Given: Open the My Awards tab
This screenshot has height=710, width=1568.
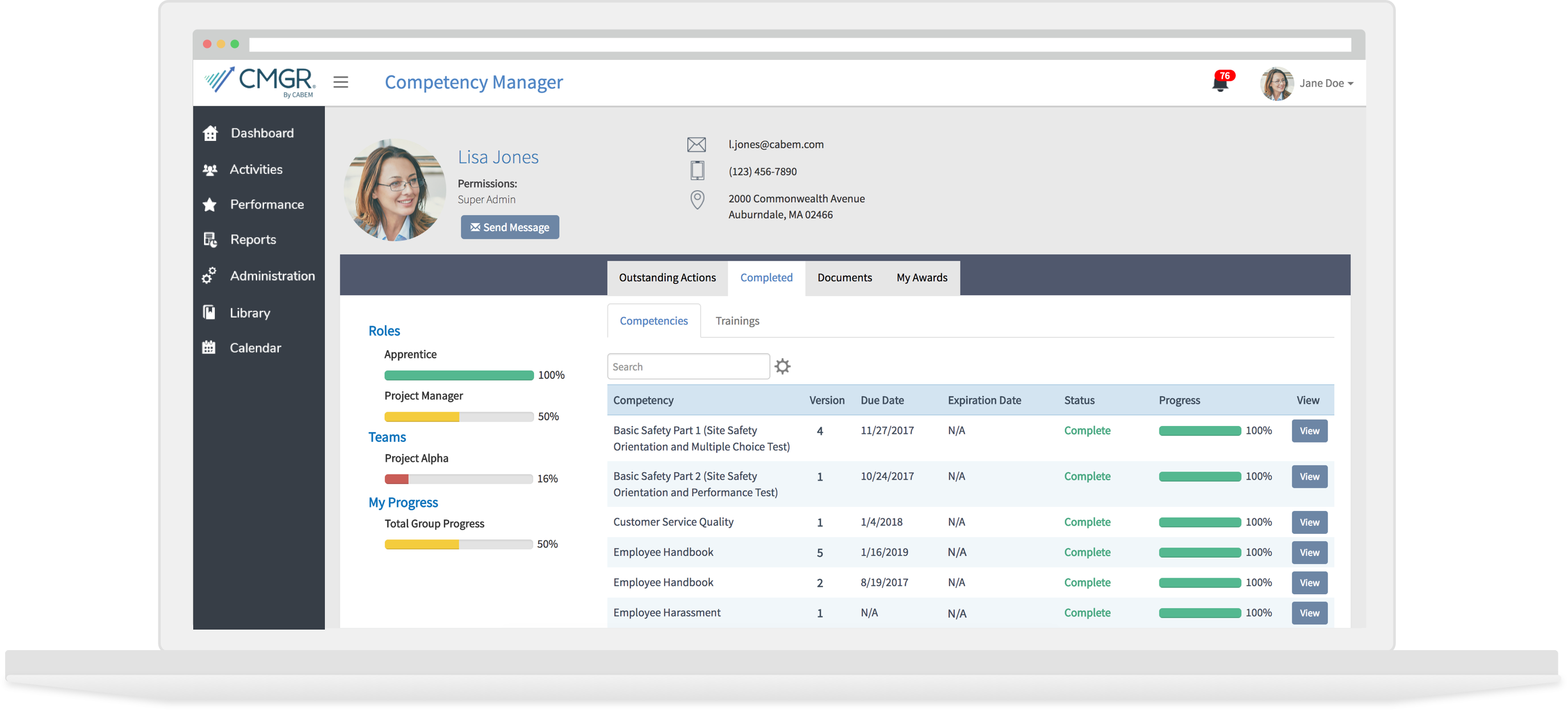Looking at the screenshot, I should [922, 278].
